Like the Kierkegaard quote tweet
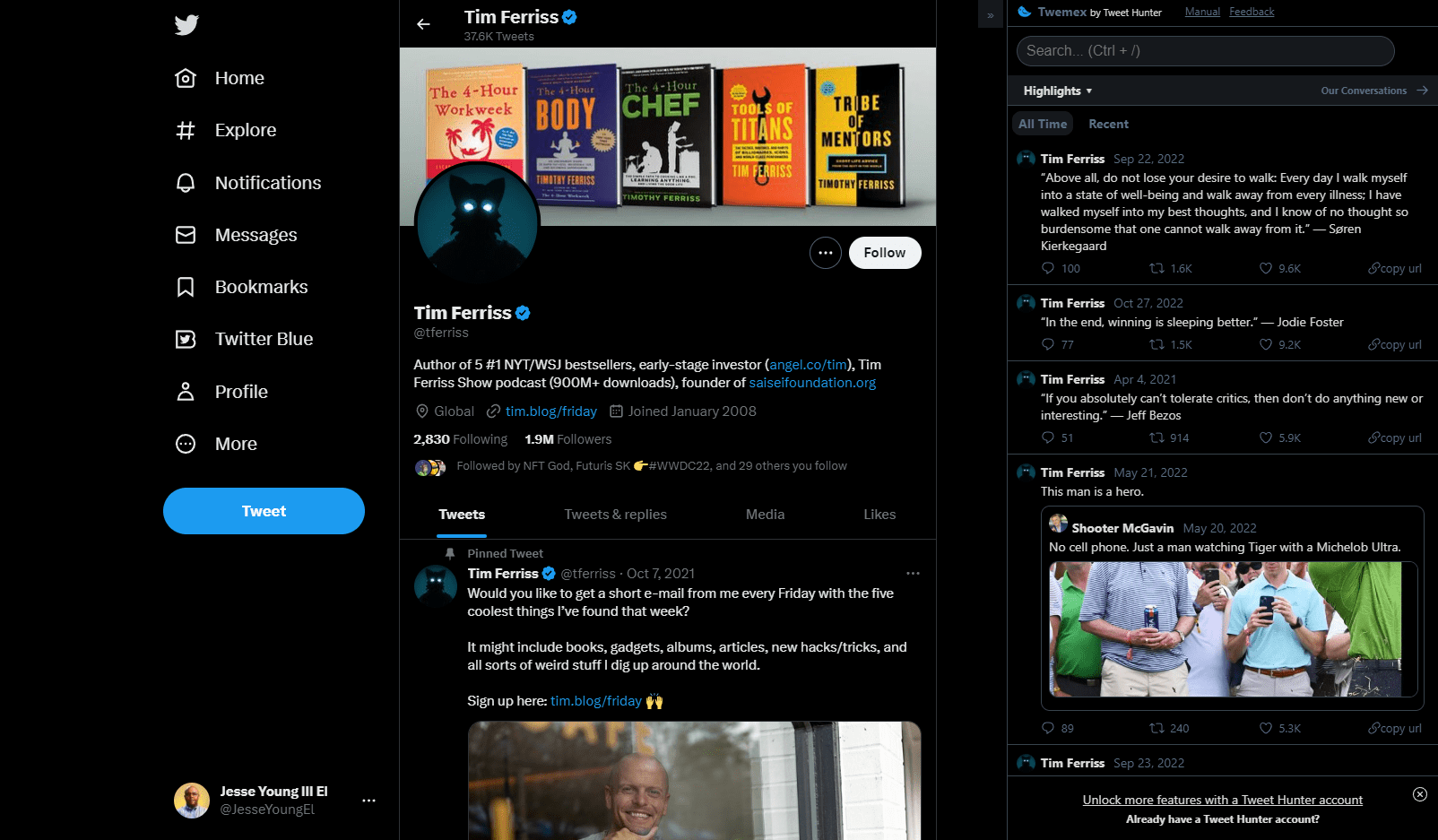Image resolution: width=1438 pixels, height=840 pixels. click(x=1266, y=268)
